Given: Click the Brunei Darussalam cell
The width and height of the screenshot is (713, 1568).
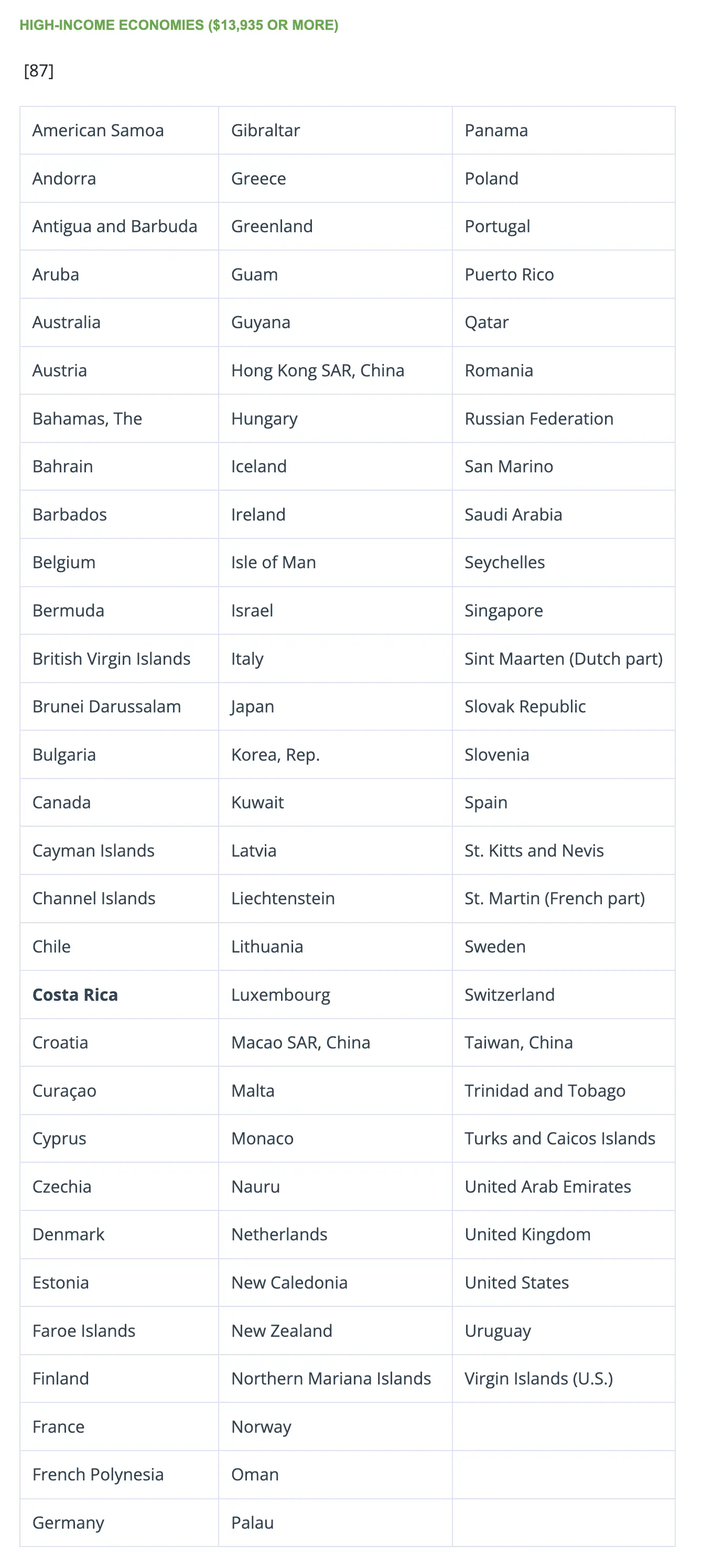Looking at the screenshot, I should click(120, 707).
